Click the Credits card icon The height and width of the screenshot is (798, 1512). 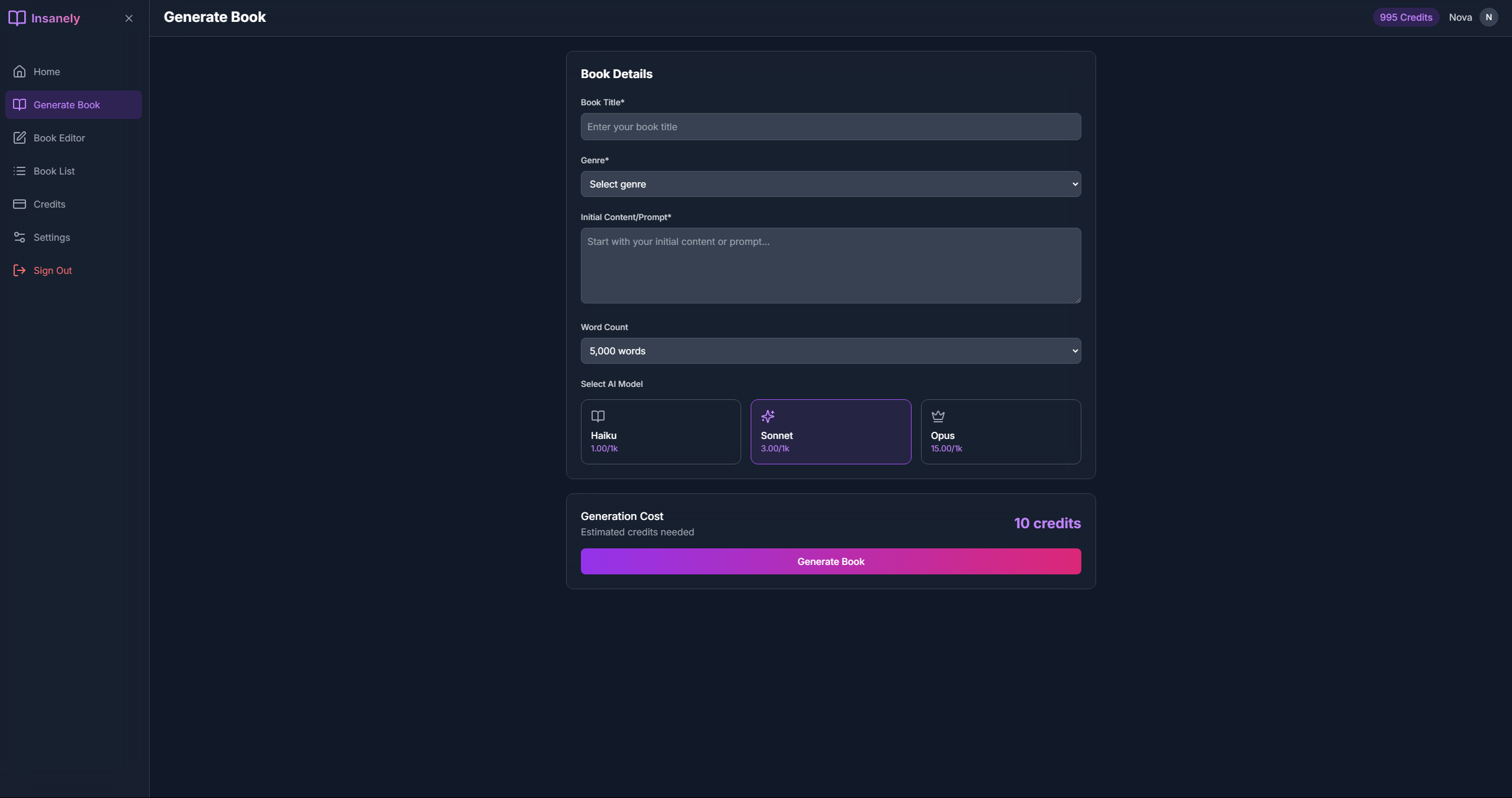click(x=20, y=204)
